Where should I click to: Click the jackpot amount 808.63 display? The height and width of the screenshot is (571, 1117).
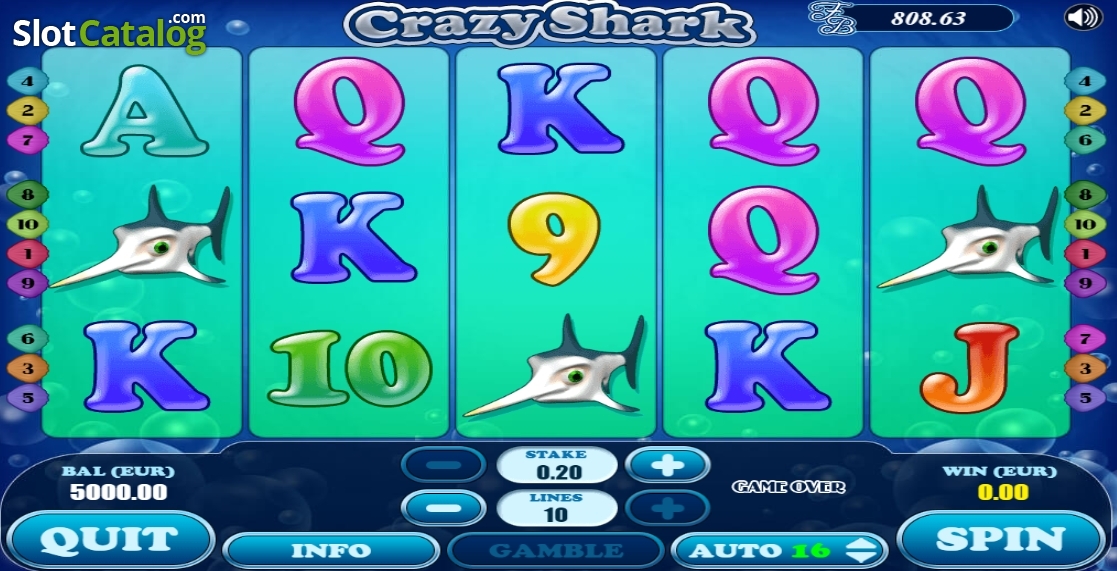point(928,18)
